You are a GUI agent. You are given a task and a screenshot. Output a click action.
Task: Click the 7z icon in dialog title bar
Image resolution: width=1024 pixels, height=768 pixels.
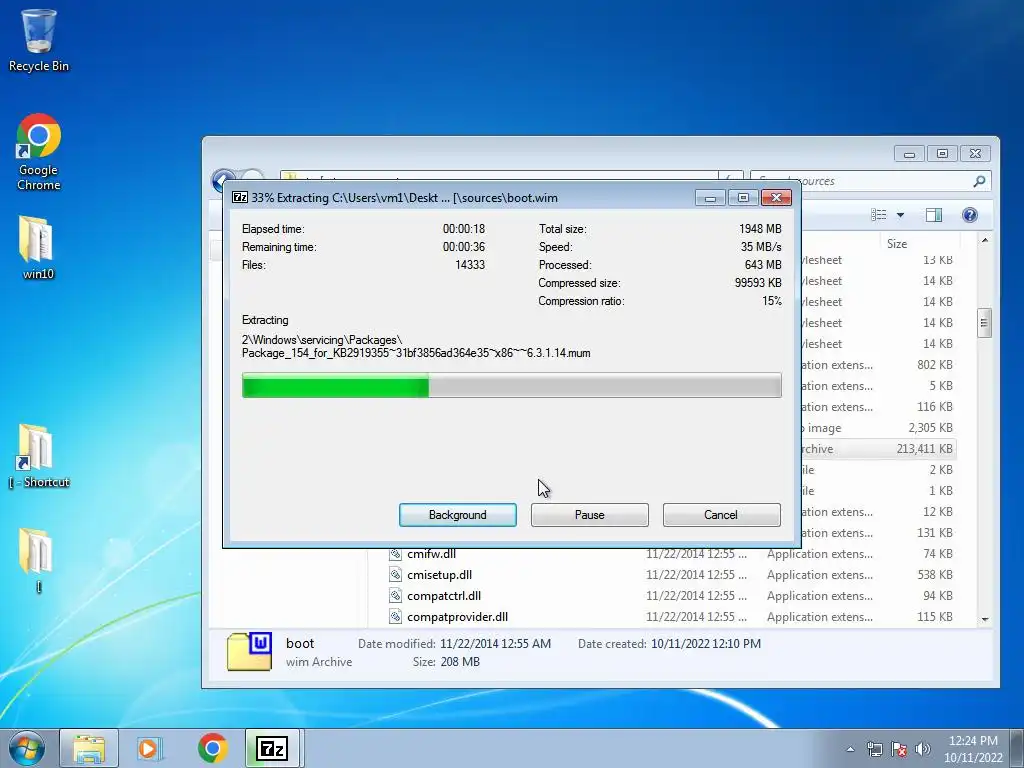click(x=240, y=197)
